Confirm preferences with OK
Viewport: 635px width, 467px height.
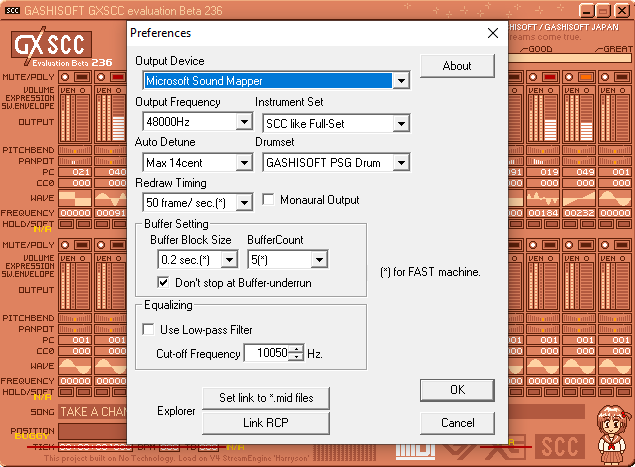(x=457, y=390)
